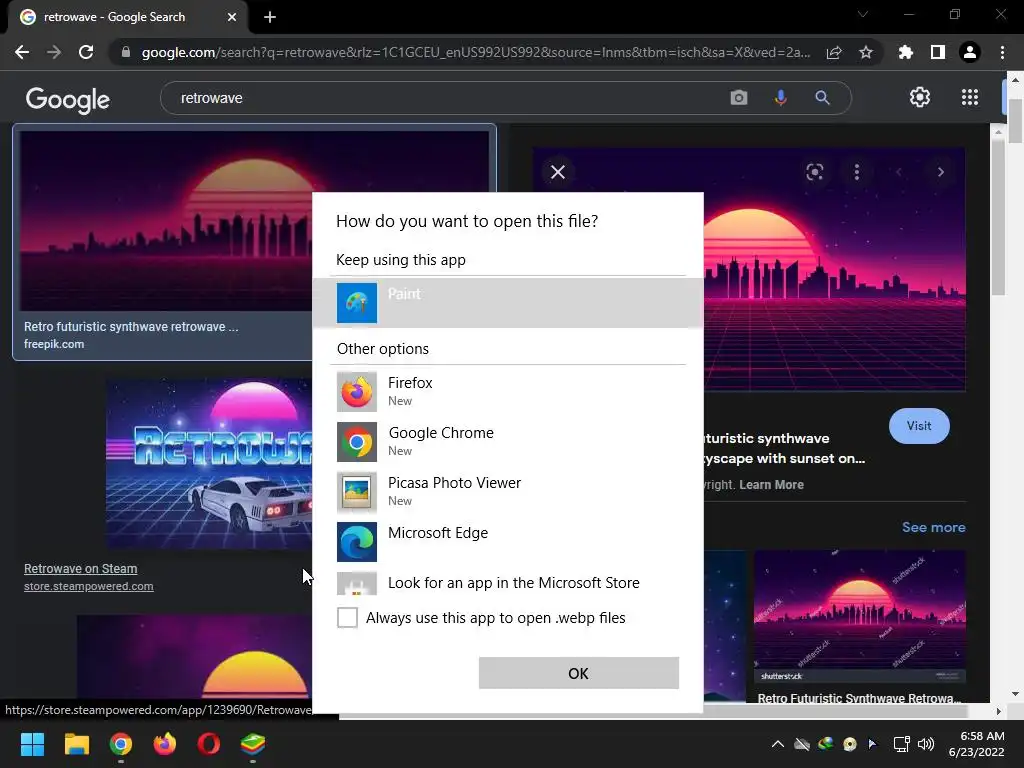Open Windows Start menu
The image size is (1024, 768).
click(x=32, y=744)
